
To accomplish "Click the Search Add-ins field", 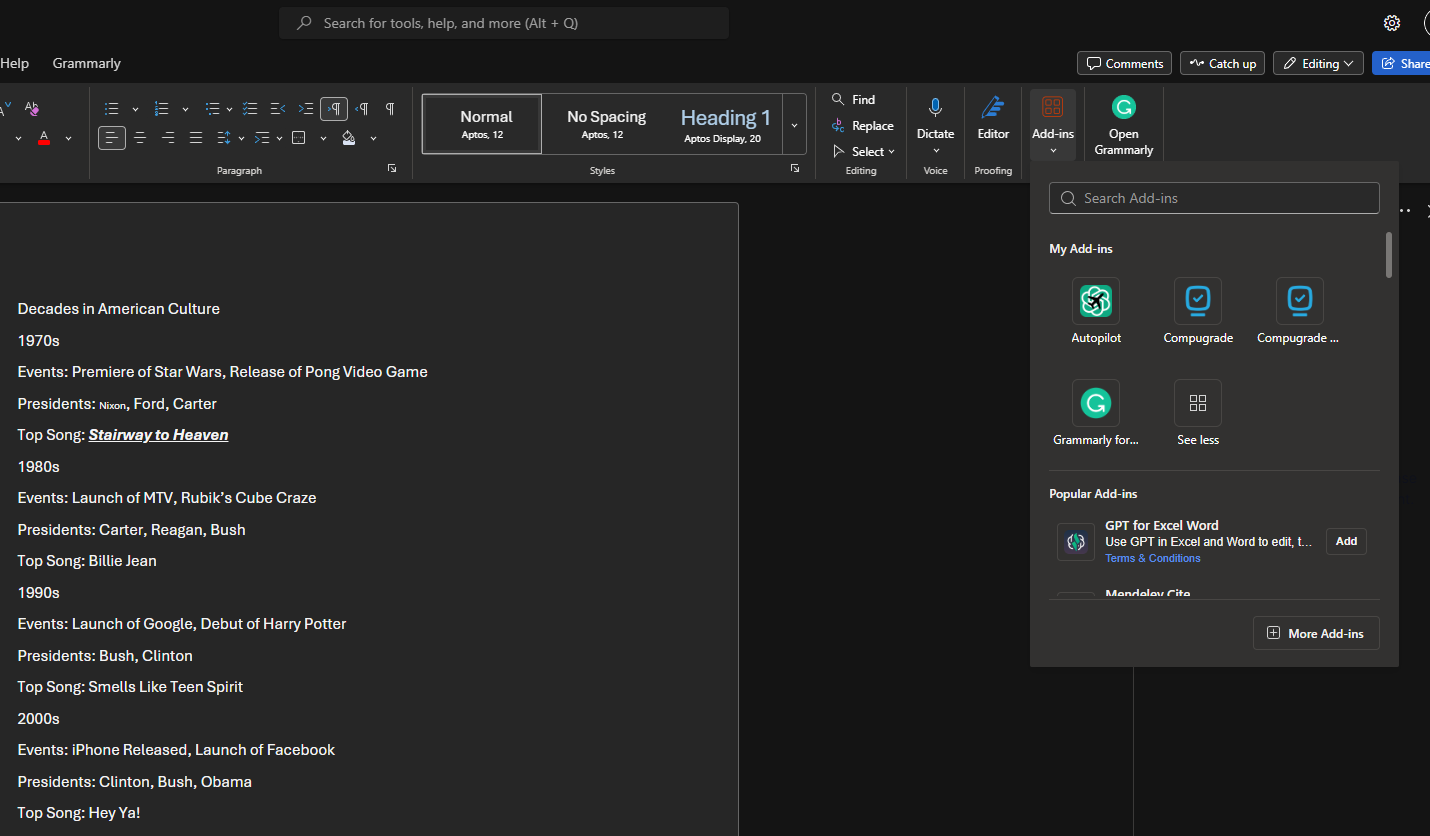I will tap(1214, 198).
